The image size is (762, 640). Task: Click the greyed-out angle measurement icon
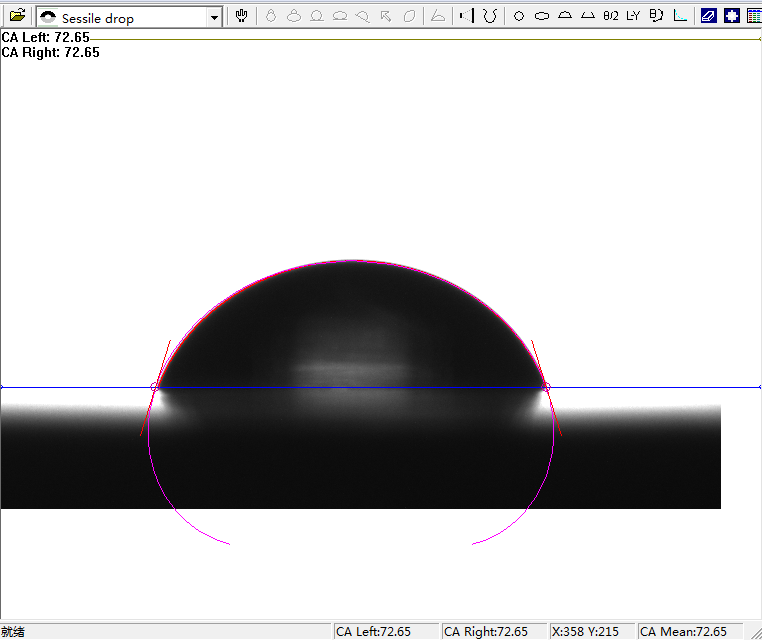coord(437,16)
